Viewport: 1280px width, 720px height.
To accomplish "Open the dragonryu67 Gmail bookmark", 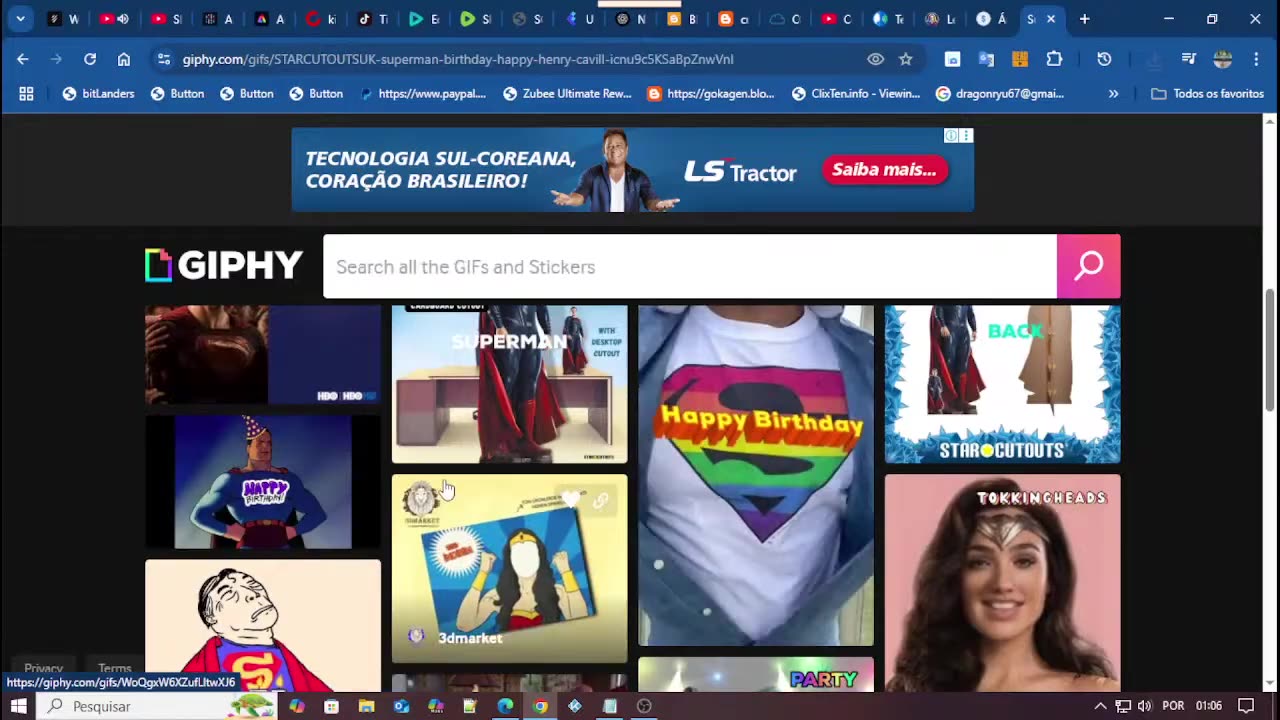I will 1000,93.
